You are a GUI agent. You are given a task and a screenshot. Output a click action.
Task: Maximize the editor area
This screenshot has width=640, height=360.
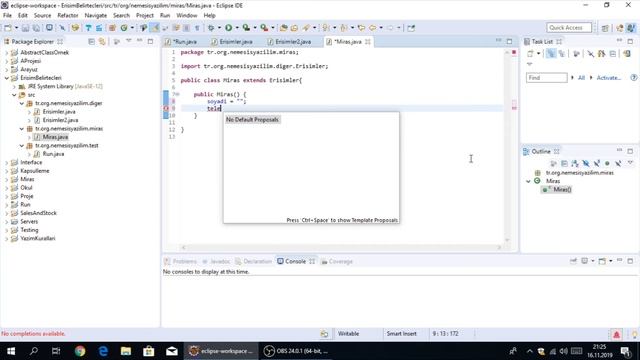click(509, 41)
